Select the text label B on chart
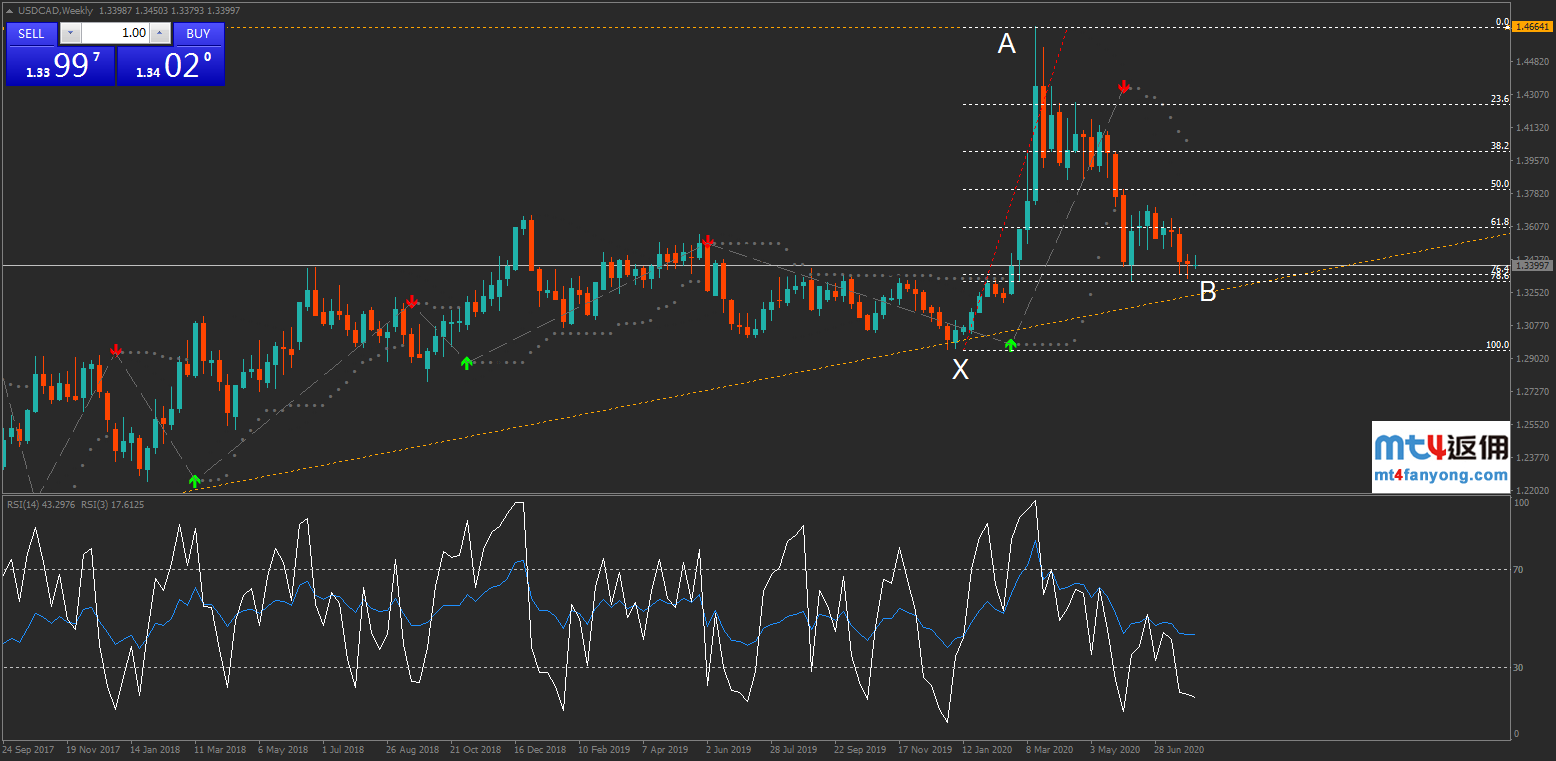The image size is (1556, 761). pos(1207,292)
